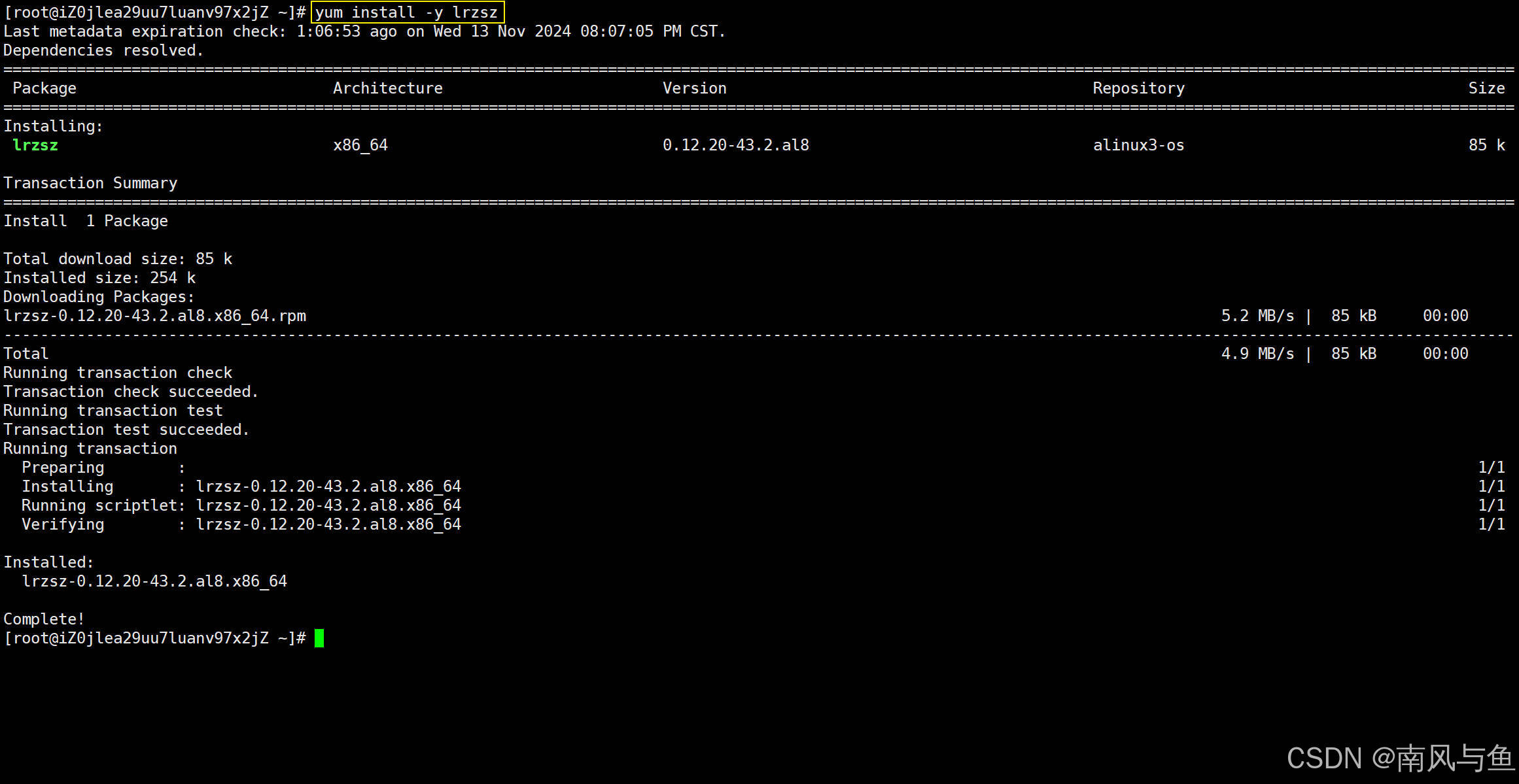Click the Version column header
Screen dimensions: 1519x784
click(x=694, y=88)
